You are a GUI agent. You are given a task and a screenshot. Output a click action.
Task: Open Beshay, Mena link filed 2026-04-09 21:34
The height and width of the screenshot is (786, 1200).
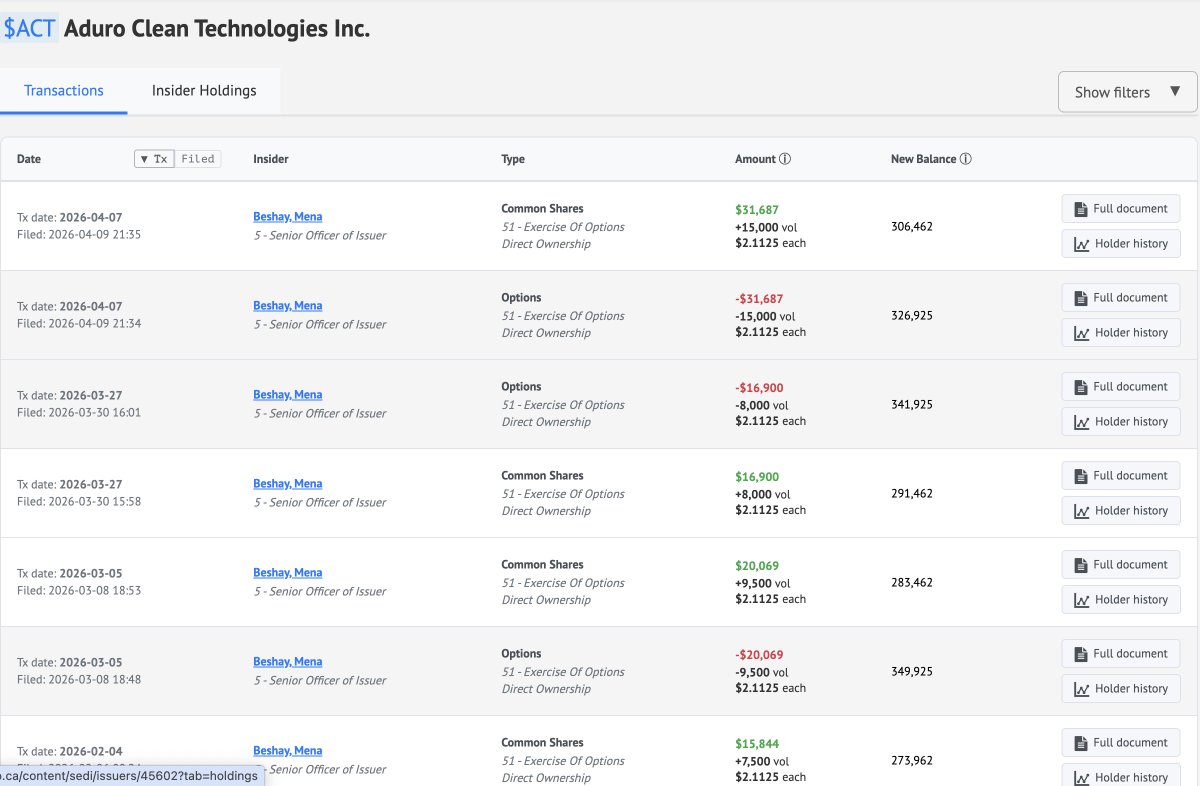[287, 306]
